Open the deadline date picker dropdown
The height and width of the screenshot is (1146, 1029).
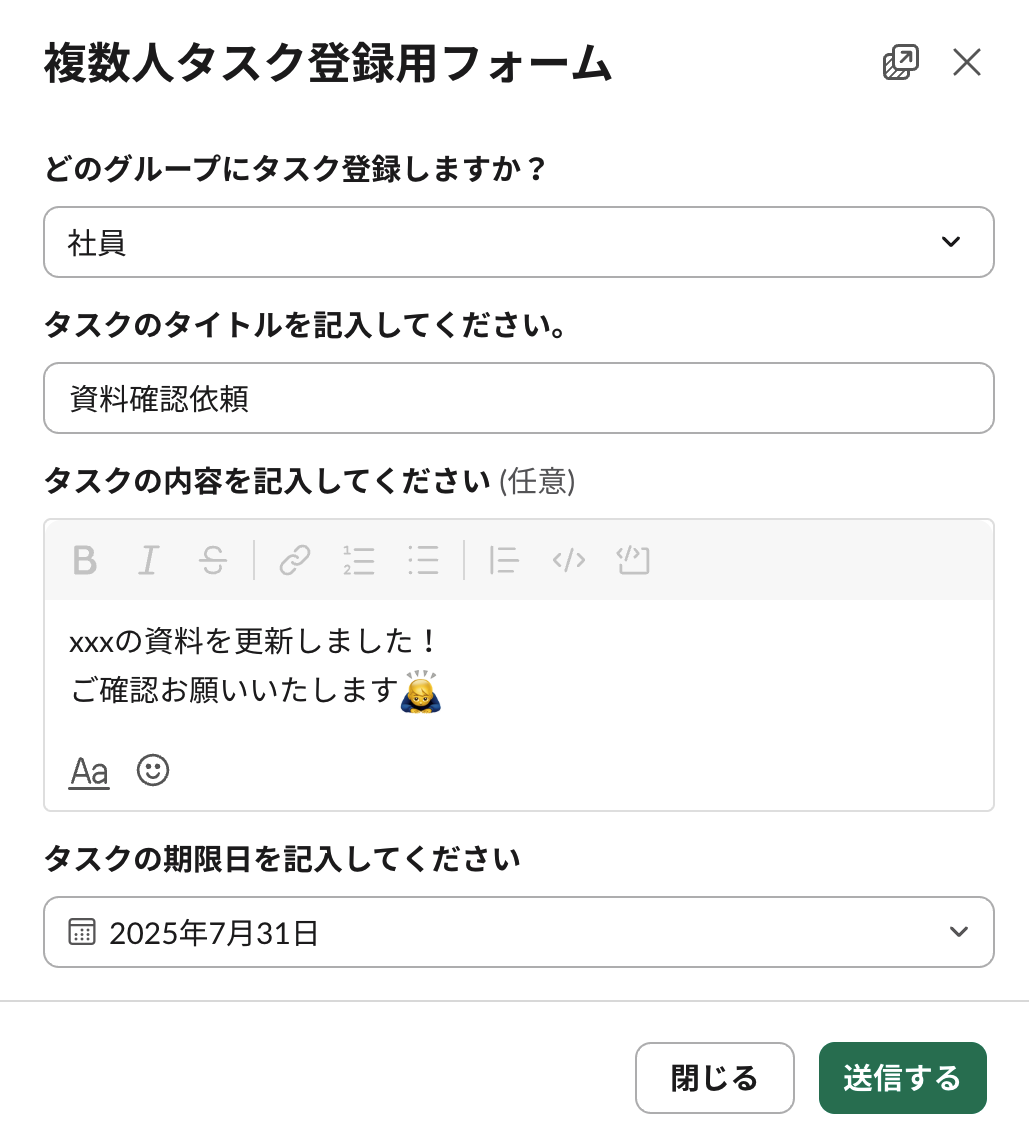518,932
